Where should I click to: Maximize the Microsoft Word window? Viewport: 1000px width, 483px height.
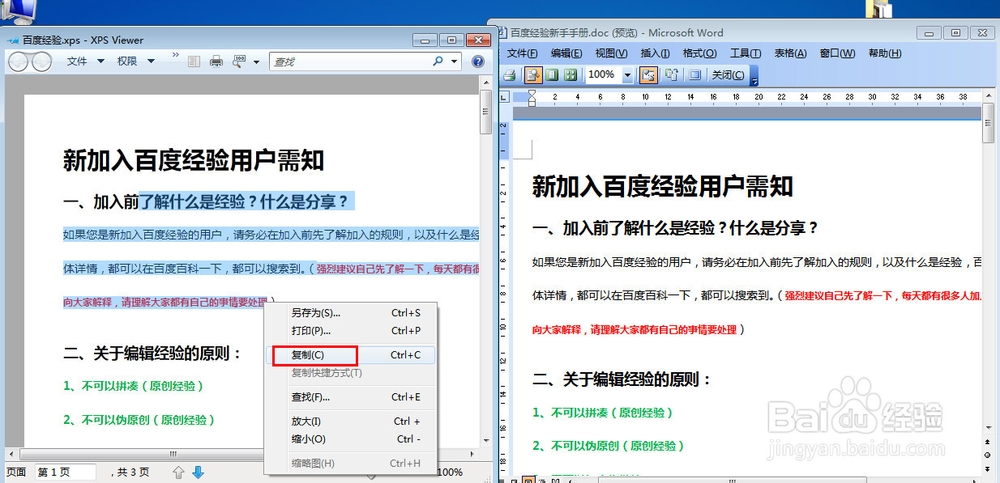[x=955, y=33]
